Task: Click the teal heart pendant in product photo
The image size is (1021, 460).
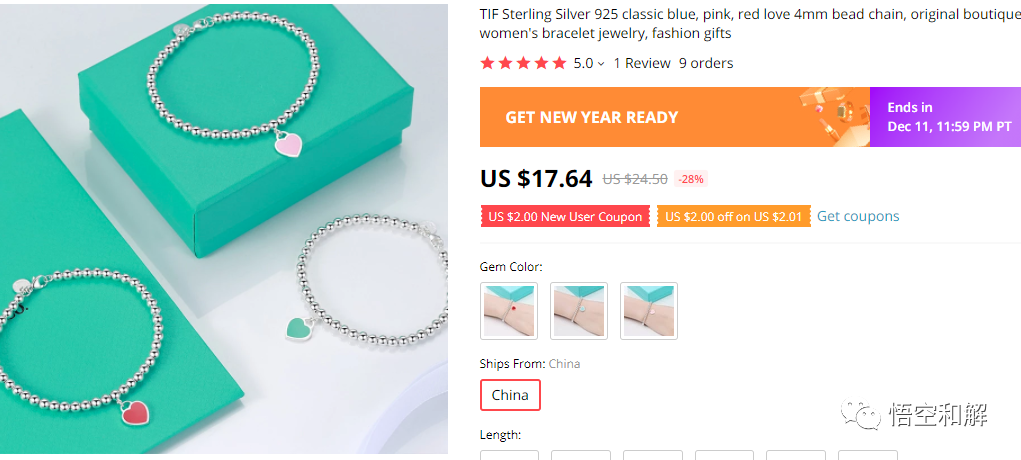Action: pyautogui.click(x=300, y=327)
